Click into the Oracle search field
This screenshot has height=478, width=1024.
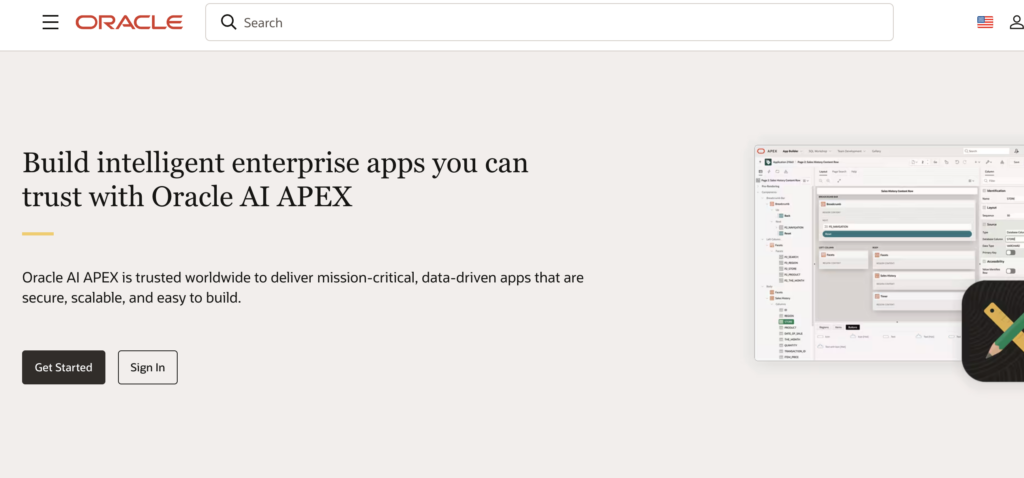[560, 22]
